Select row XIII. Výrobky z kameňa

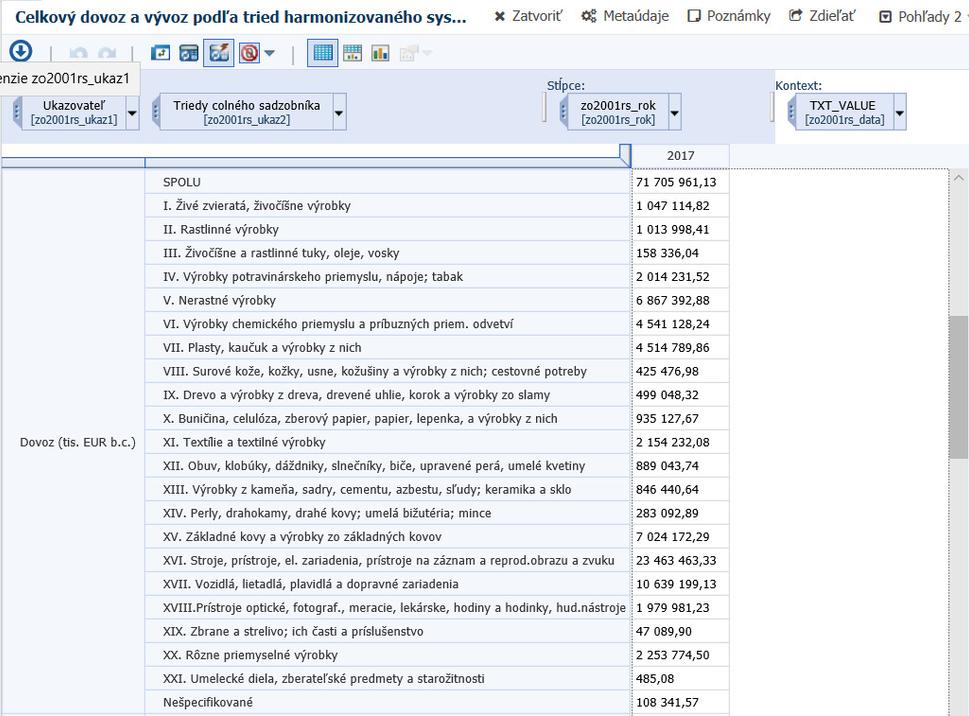(x=387, y=490)
